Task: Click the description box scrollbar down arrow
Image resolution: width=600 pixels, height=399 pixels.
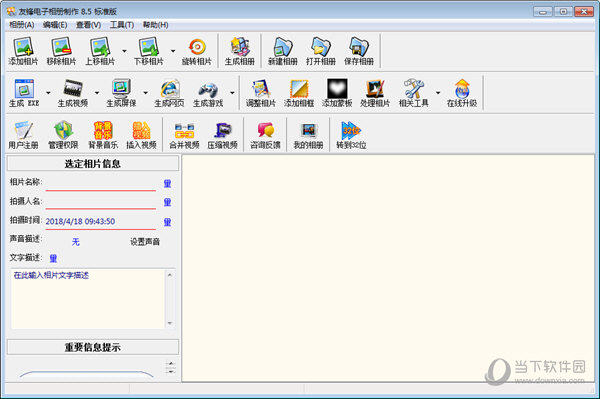Action: [170, 323]
